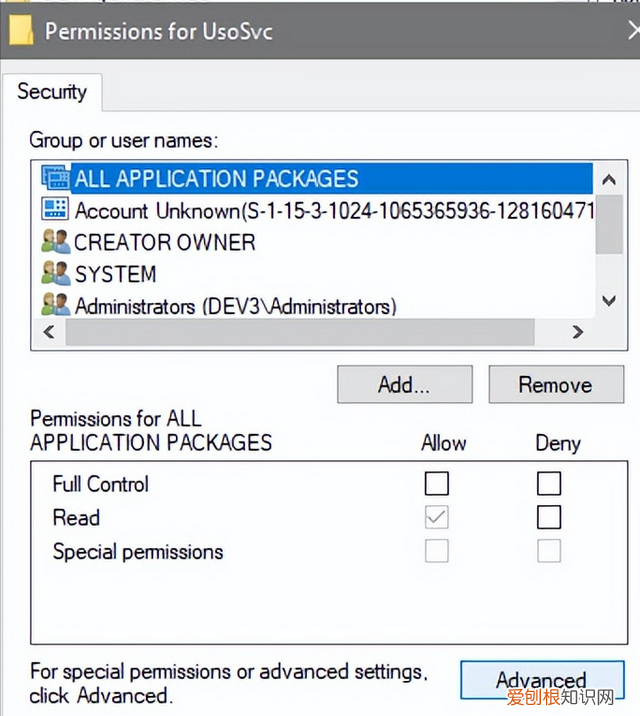Select Administrators (DEV3\Administrators) in the list
Screen dimensions: 640x716
236,306
